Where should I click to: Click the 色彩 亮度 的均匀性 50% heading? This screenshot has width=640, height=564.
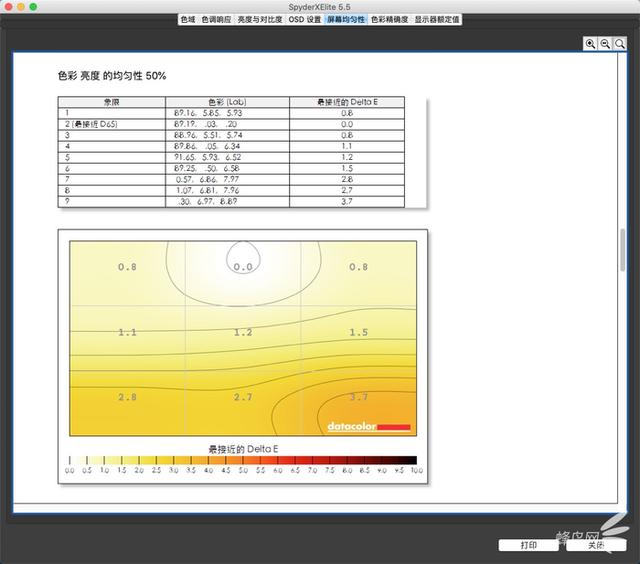(112, 75)
